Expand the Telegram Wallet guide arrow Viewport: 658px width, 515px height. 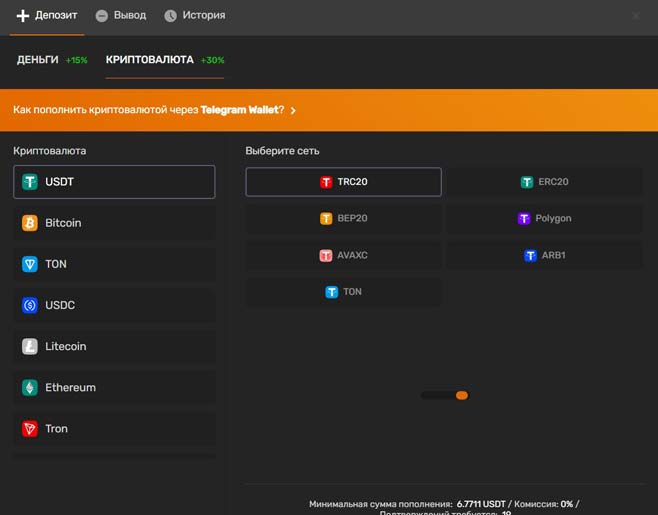(x=293, y=110)
